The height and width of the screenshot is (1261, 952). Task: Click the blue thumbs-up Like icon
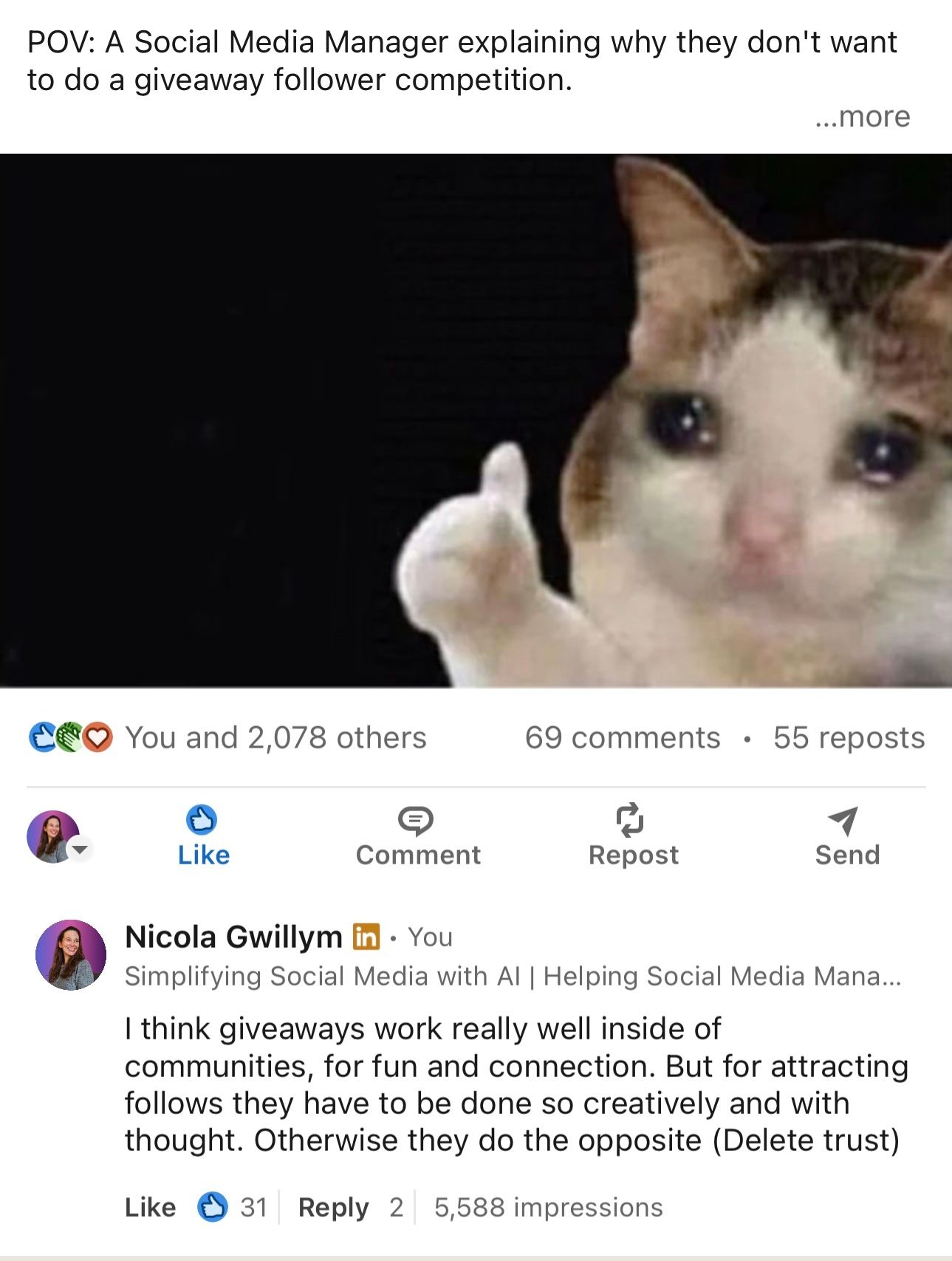202,819
